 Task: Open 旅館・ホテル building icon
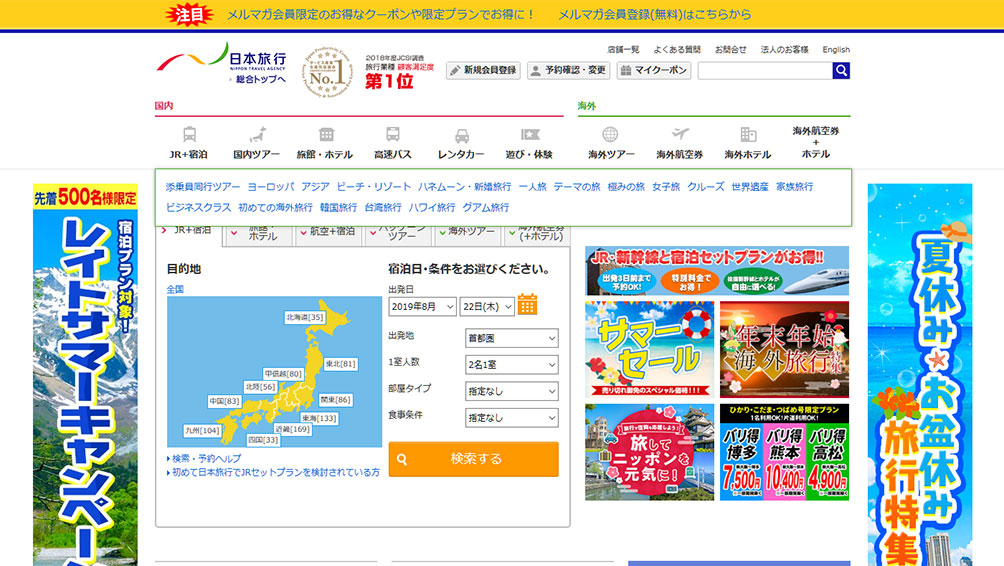tap(326, 134)
